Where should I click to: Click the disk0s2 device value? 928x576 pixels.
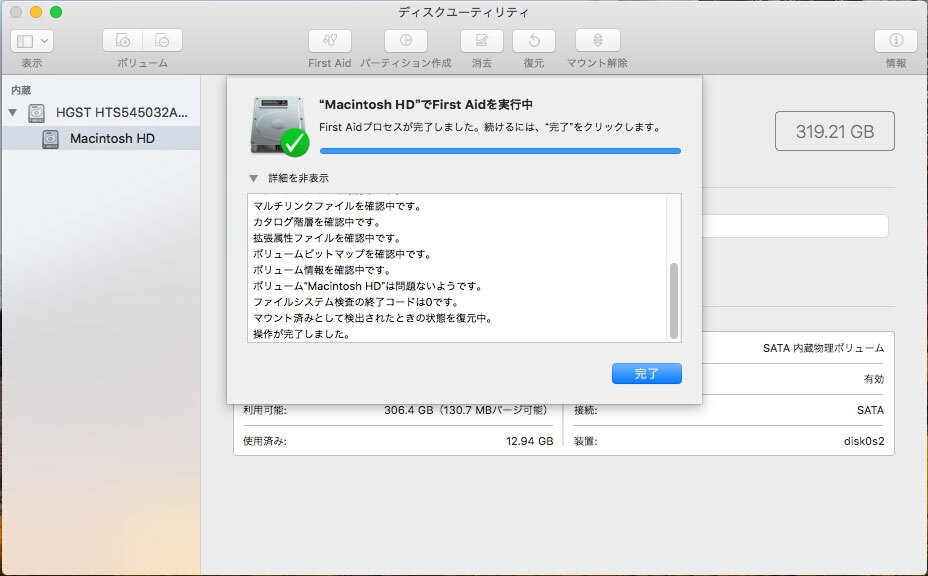[863, 441]
